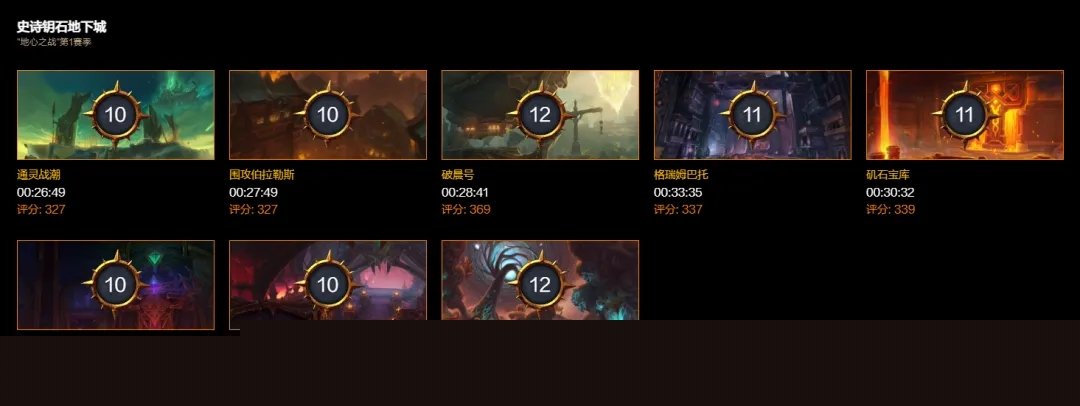The height and width of the screenshot is (406, 1080).
Task: Open the 格瑞姆巴托 dungeon title link
Action: [681, 175]
